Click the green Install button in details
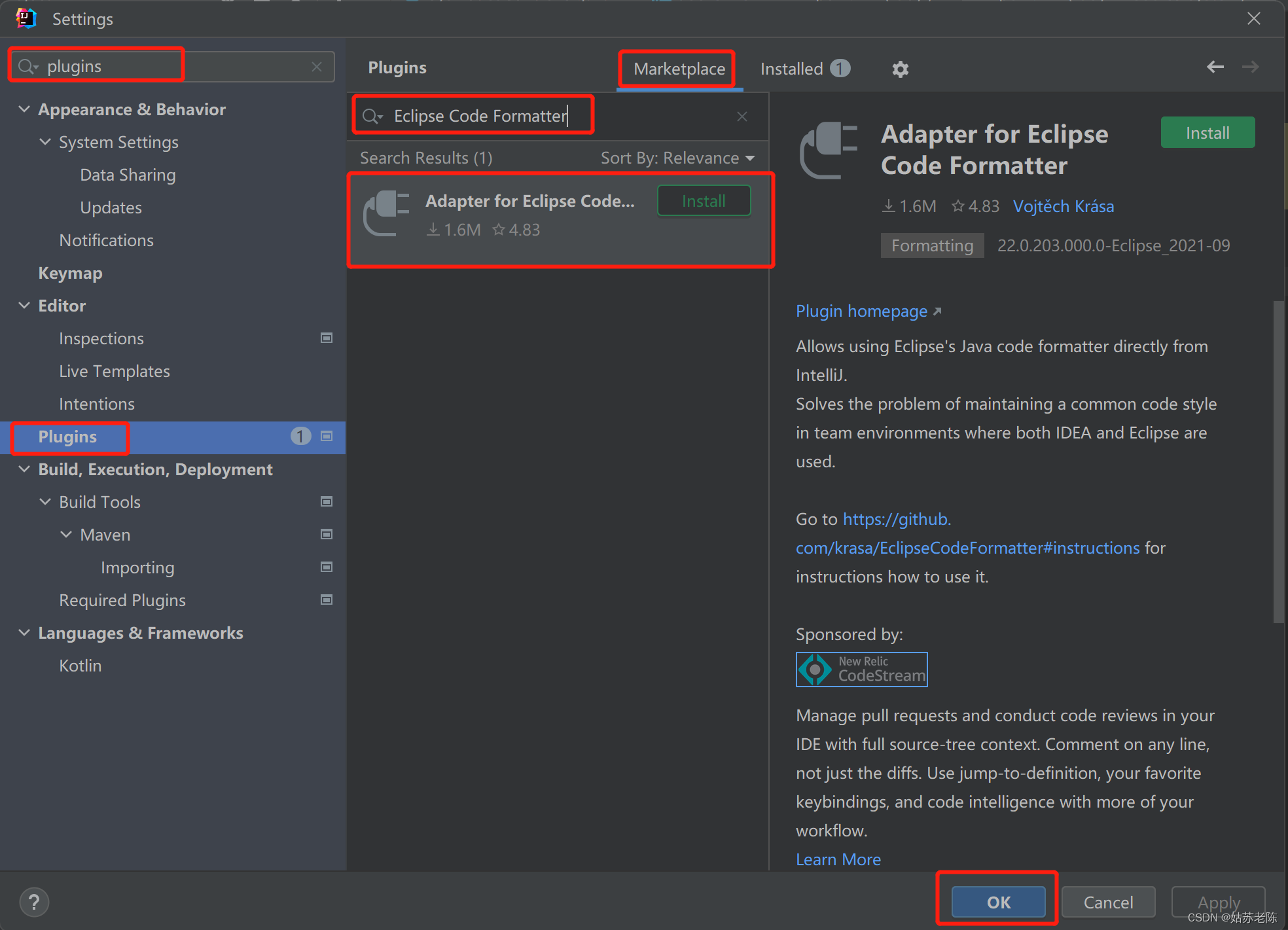The height and width of the screenshot is (930, 1288). pyautogui.click(x=1207, y=133)
